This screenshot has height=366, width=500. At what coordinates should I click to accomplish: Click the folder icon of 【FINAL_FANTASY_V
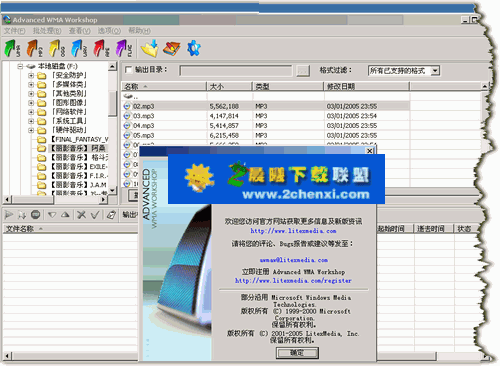42,139
